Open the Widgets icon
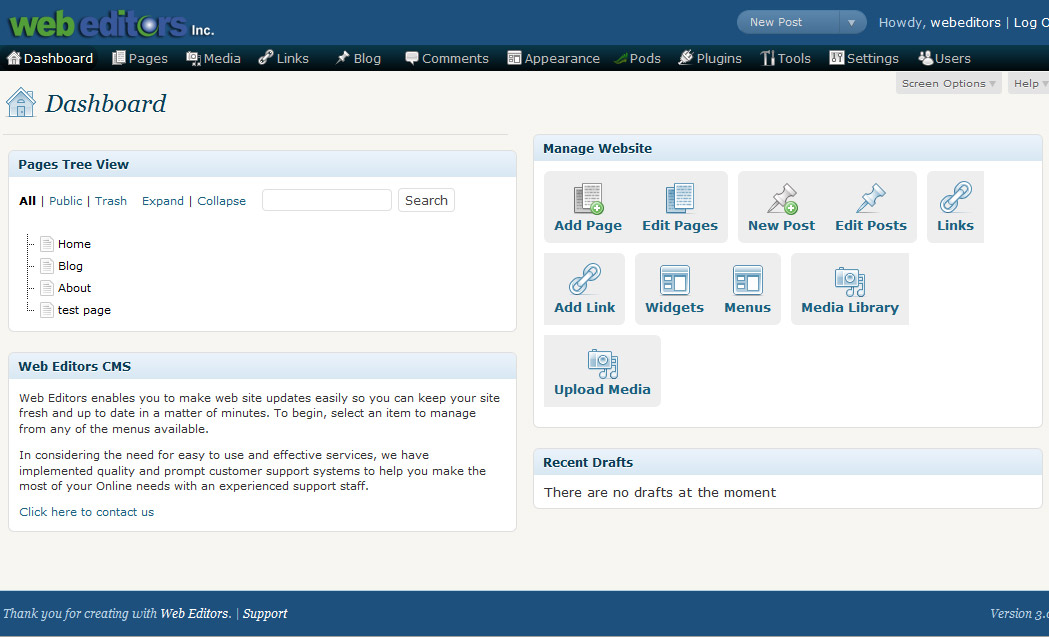The height and width of the screenshot is (637, 1049). click(x=674, y=280)
